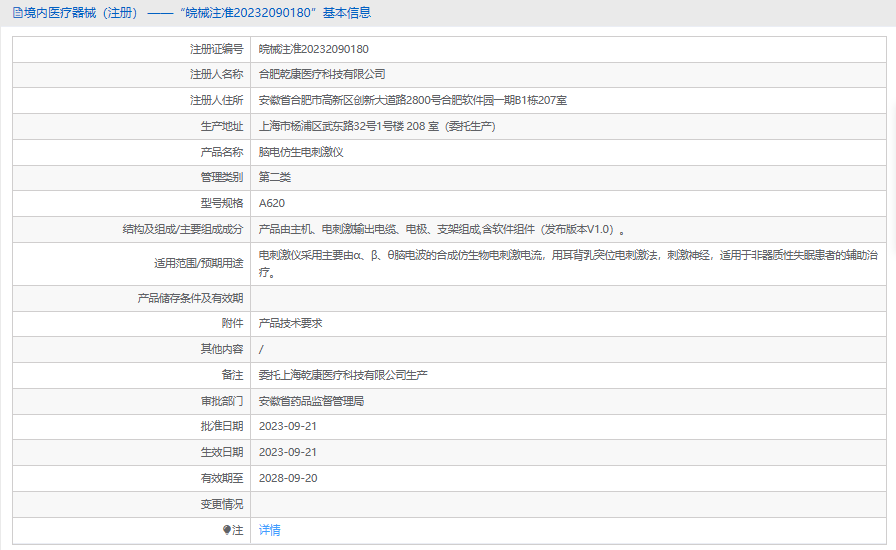
Task: Click the 生效日期 value 2023-09-21
Action: (x=287, y=452)
